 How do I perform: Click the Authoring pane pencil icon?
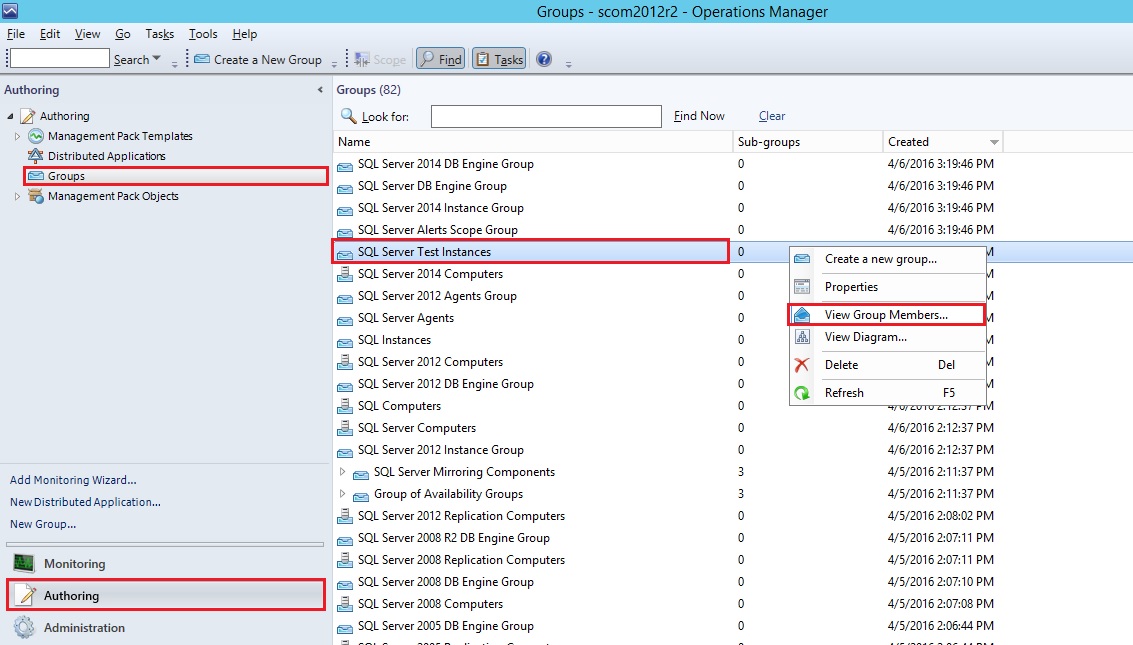[26, 595]
